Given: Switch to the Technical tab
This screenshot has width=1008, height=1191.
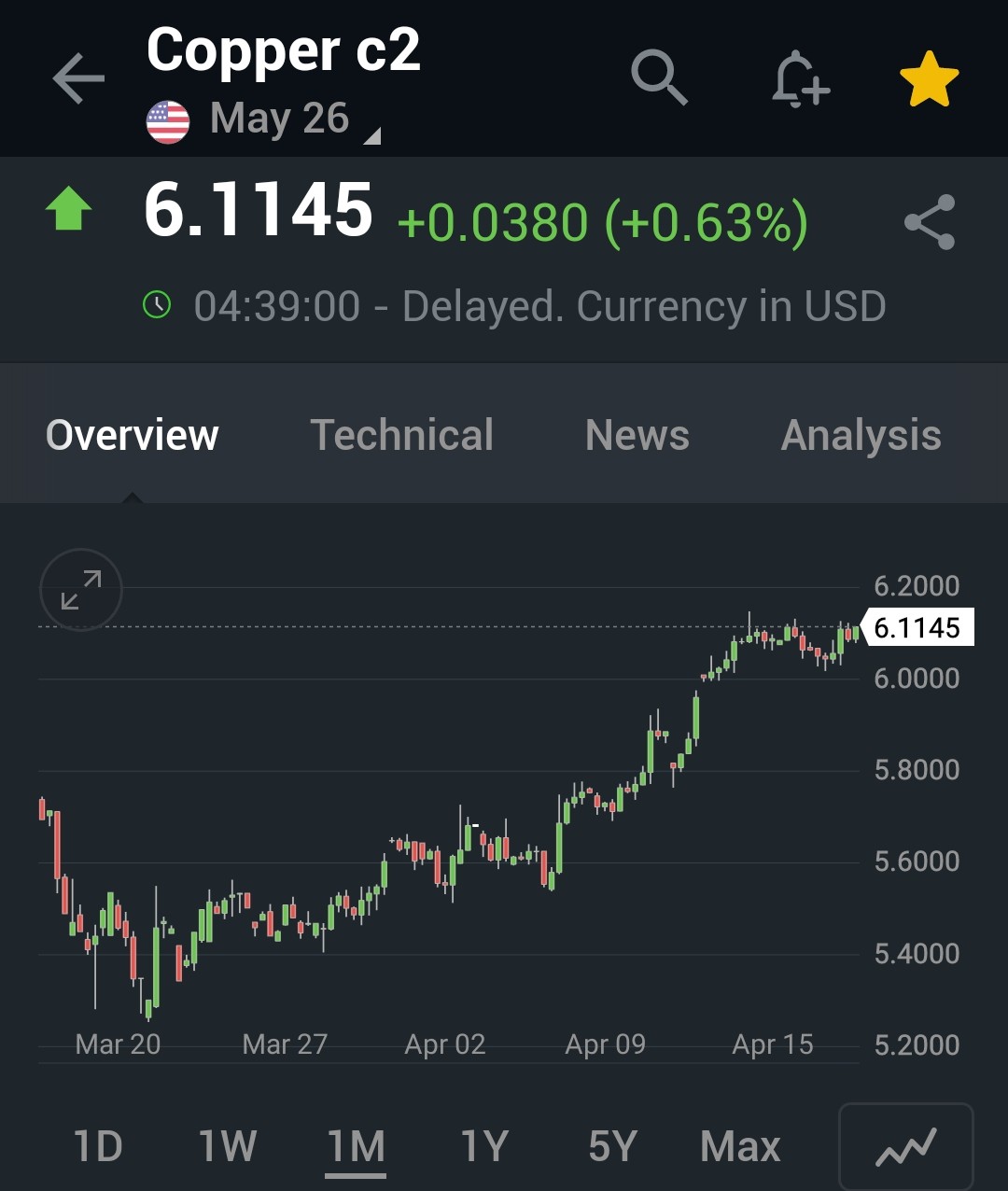Looking at the screenshot, I should tap(401, 435).
